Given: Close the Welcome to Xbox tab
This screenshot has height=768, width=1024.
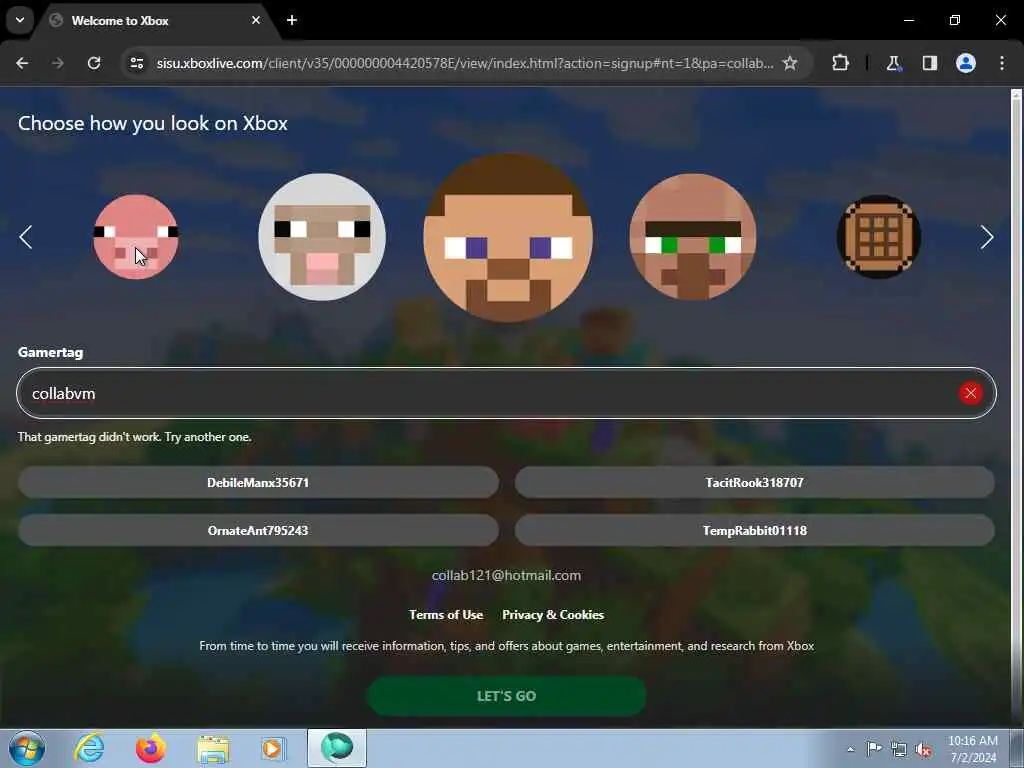Looking at the screenshot, I should [x=256, y=20].
